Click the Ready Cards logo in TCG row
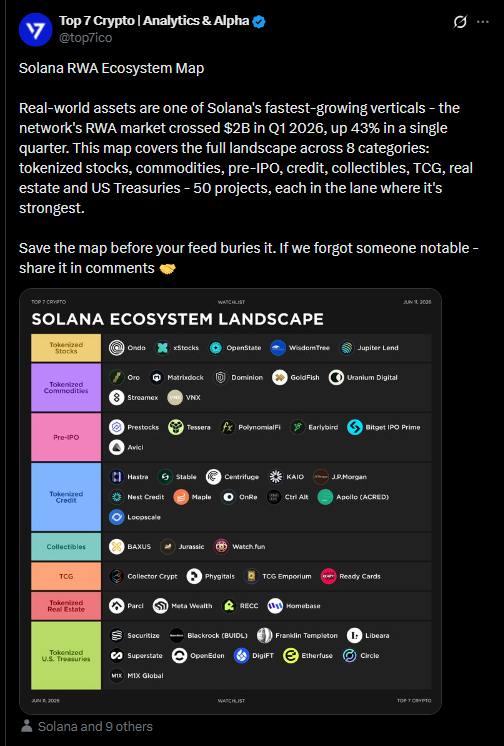The height and width of the screenshot is (746, 504). (x=328, y=576)
